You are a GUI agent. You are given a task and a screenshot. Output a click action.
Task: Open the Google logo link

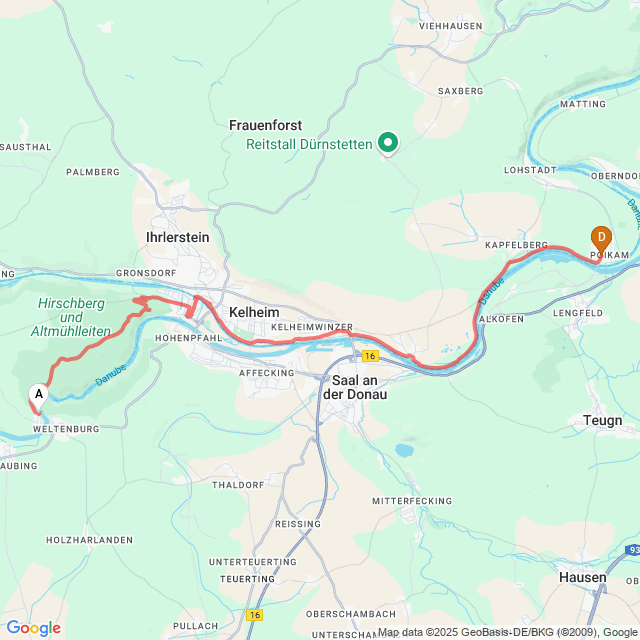pyautogui.click(x=33, y=628)
